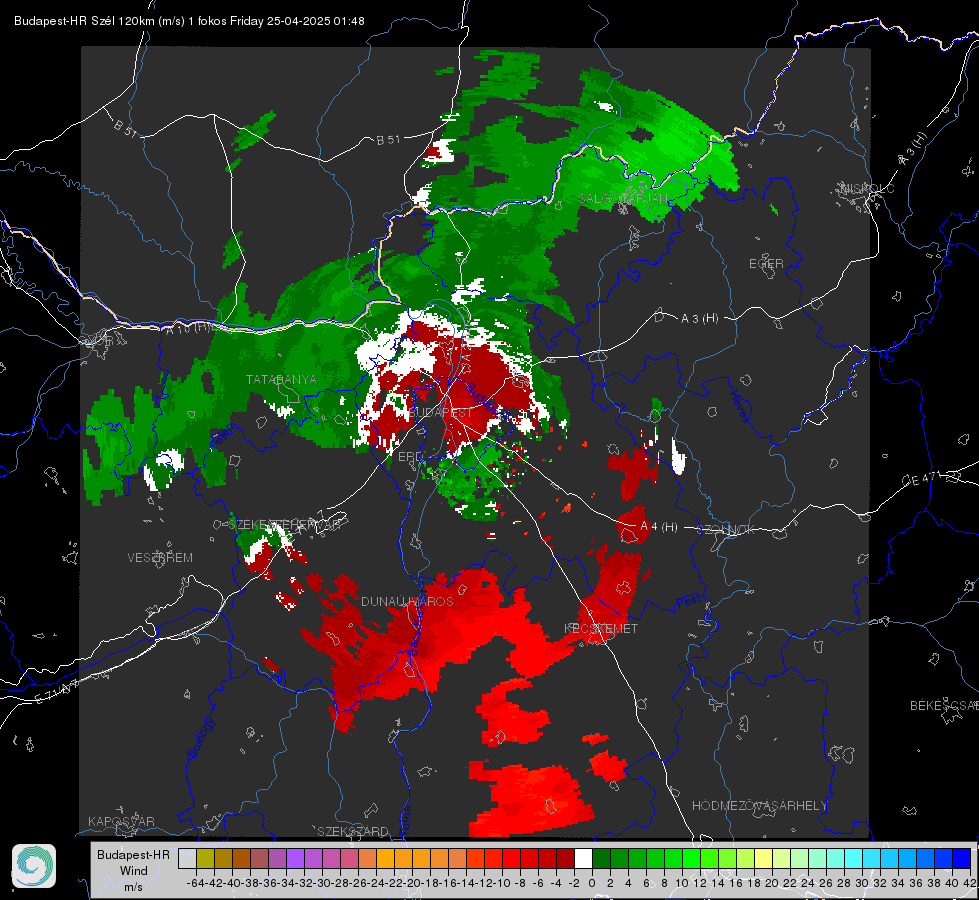
Task: Pick the yellow swatch between 18 and 20
Action: coord(764,859)
